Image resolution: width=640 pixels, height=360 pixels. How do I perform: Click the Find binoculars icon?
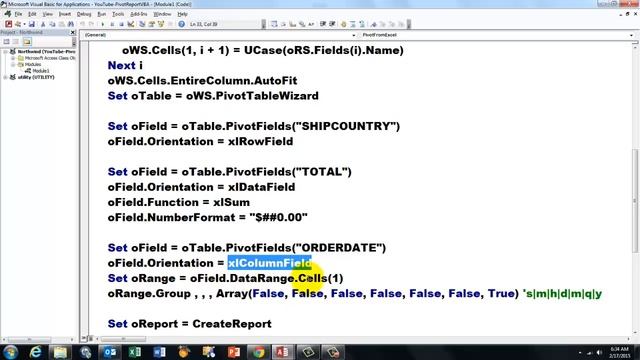point(71,24)
